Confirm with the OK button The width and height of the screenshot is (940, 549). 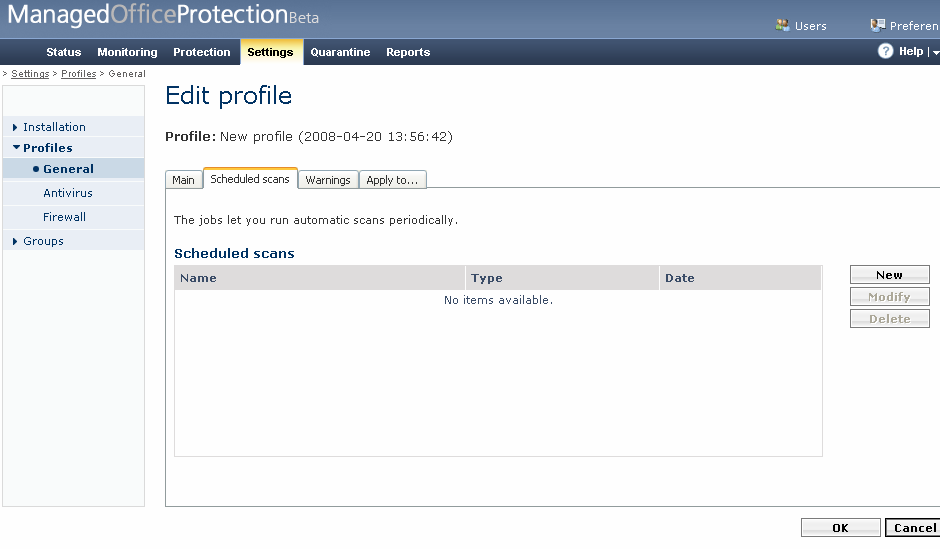coord(840,527)
